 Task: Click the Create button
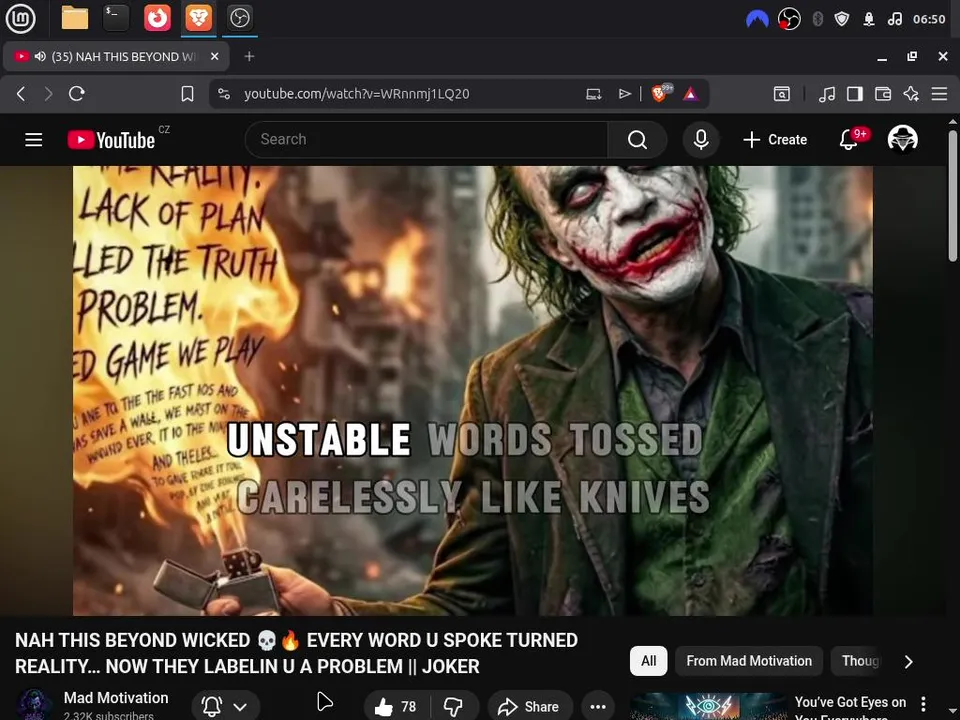tap(775, 140)
